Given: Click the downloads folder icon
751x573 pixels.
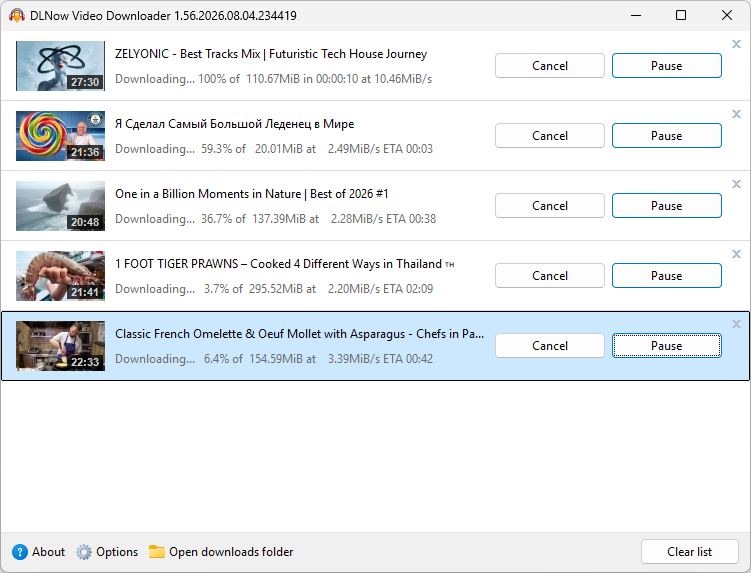Looking at the screenshot, I should click(157, 551).
